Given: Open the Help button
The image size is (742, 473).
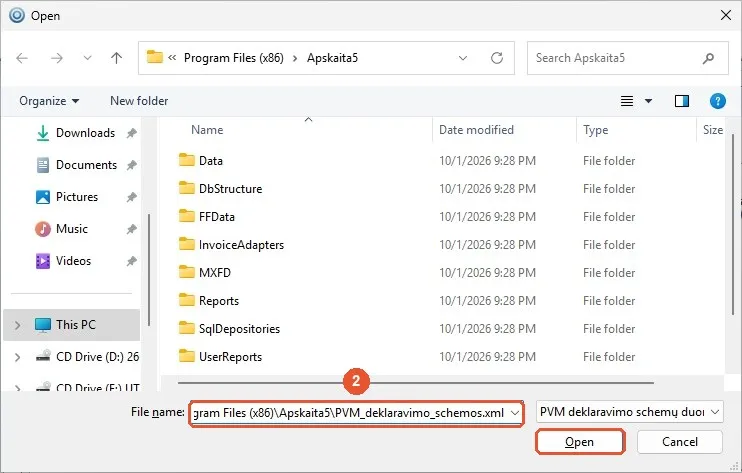Looking at the screenshot, I should click(x=717, y=101).
